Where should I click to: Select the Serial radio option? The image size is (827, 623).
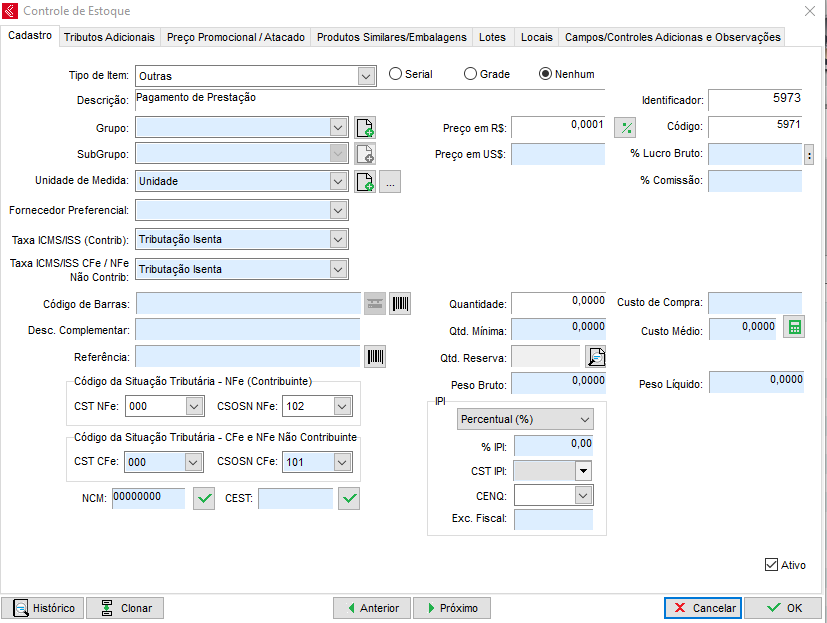396,74
